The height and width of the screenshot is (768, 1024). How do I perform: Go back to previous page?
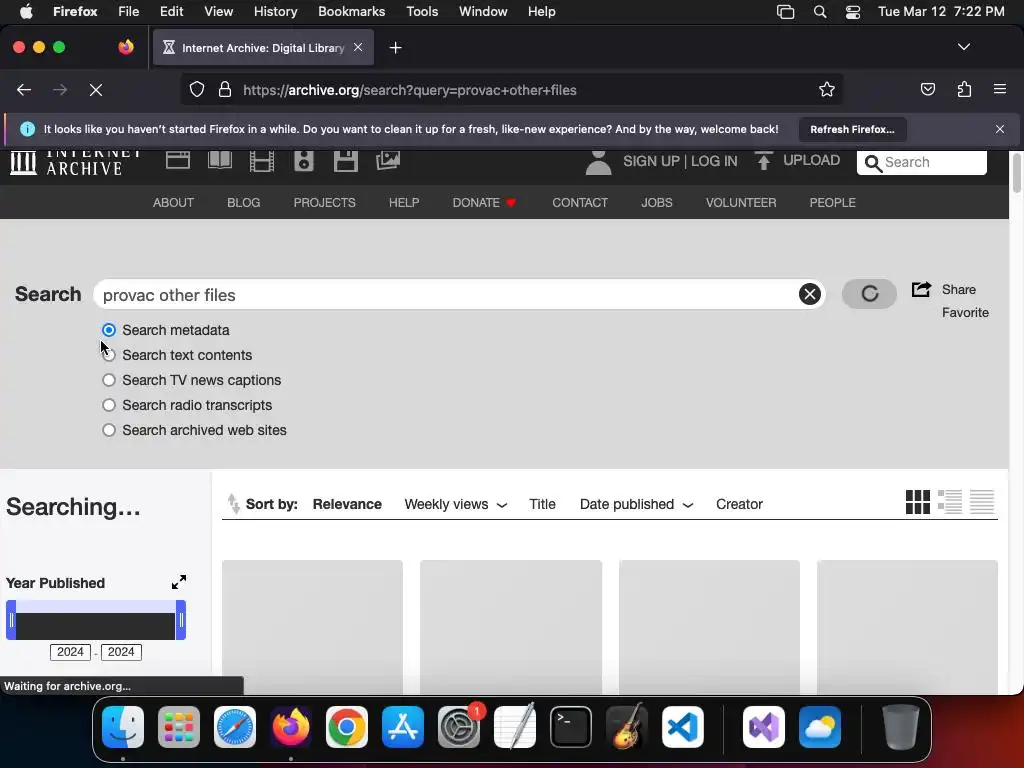(24, 90)
